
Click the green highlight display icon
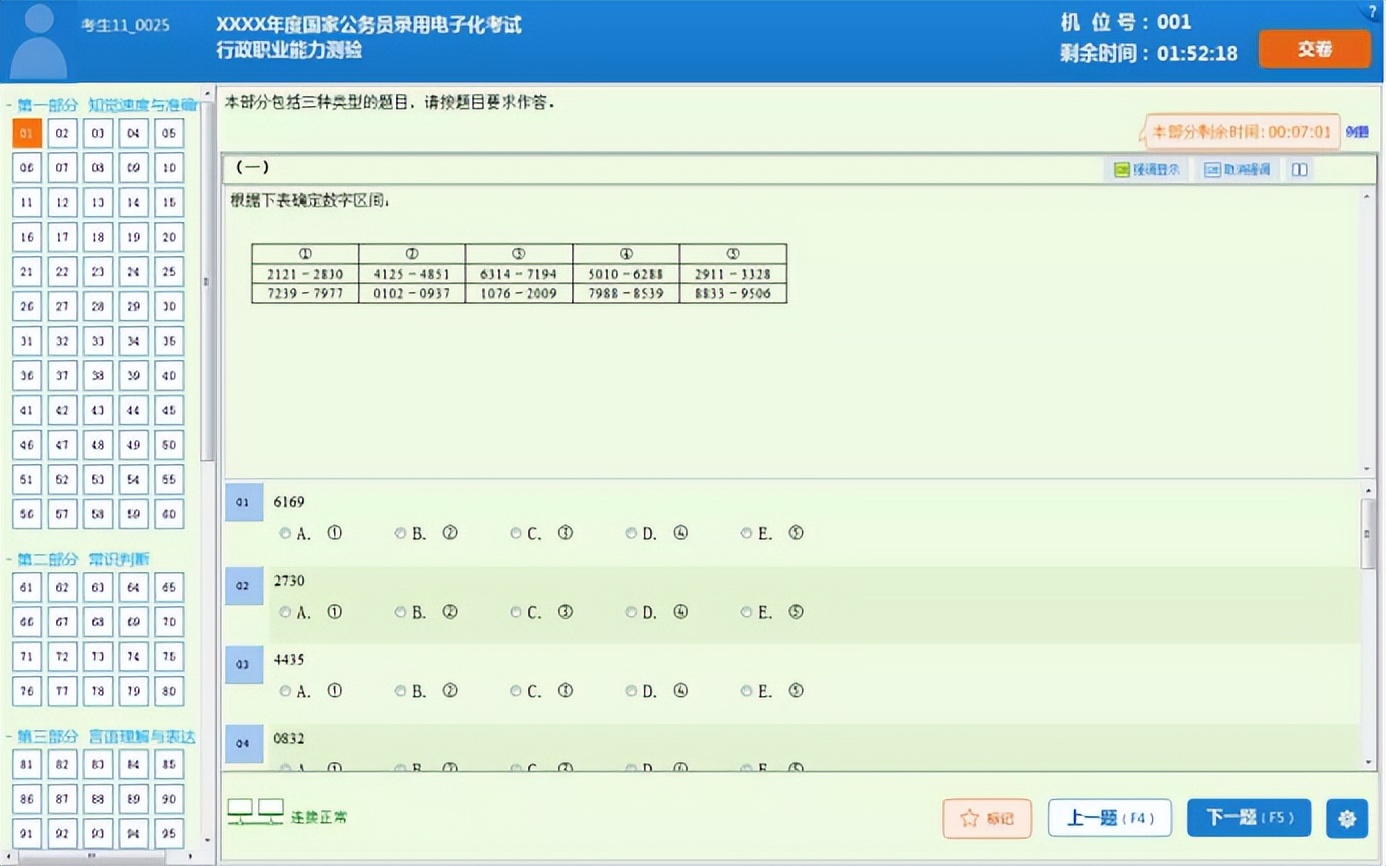point(1121,170)
